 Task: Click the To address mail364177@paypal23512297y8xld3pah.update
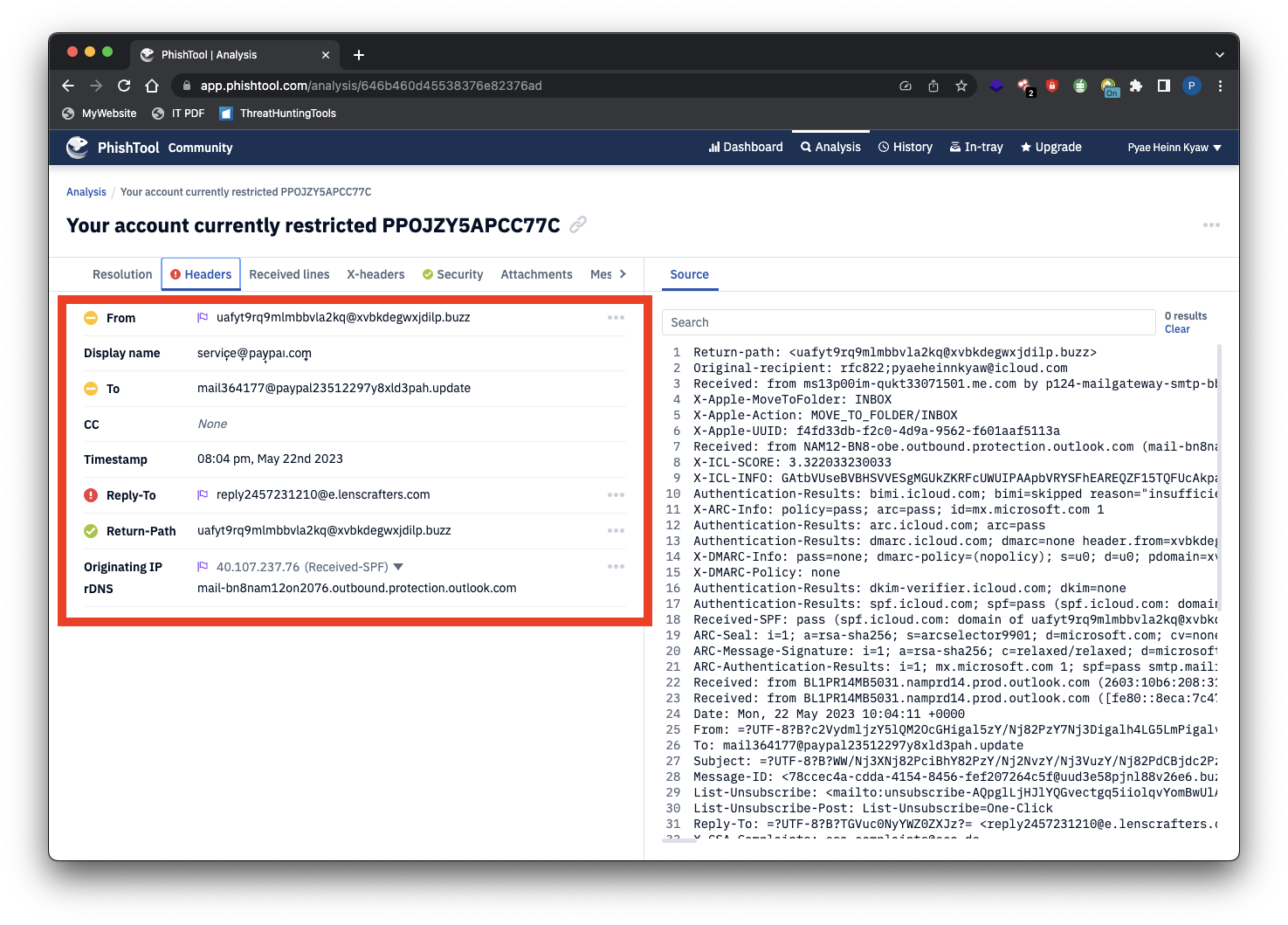334,389
